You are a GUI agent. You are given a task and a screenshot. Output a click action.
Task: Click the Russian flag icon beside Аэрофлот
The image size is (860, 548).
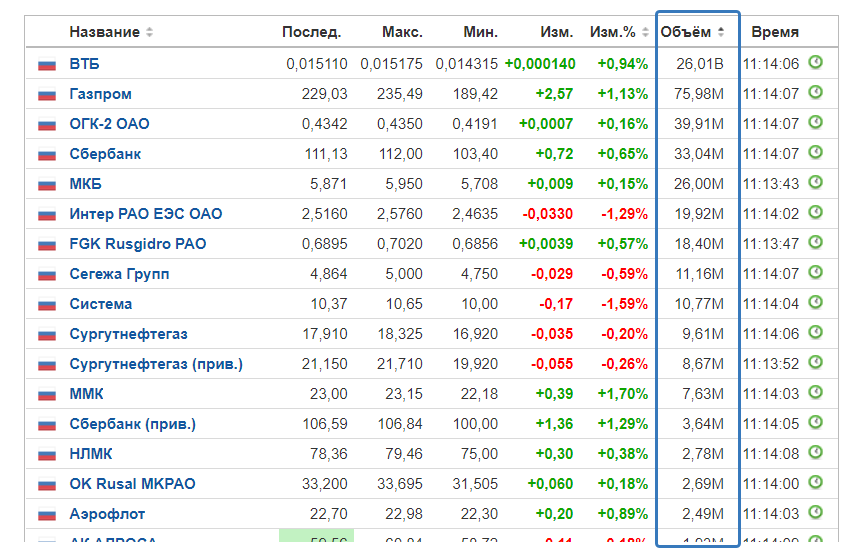pos(47,515)
